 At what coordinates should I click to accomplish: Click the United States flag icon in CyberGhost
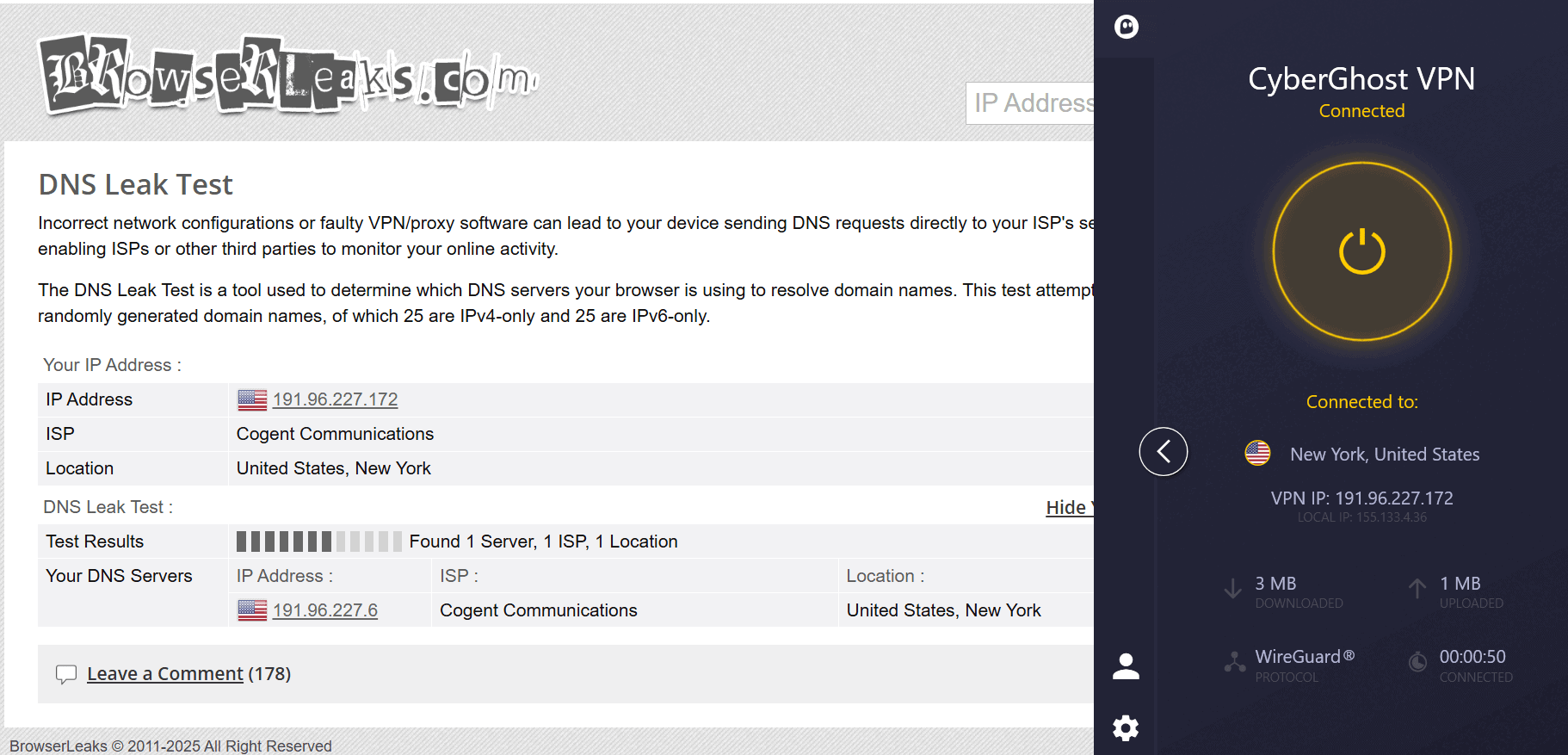[1257, 453]
